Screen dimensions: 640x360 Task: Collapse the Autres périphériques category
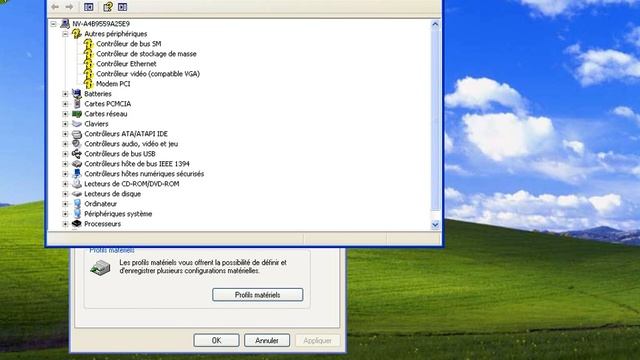65,34
